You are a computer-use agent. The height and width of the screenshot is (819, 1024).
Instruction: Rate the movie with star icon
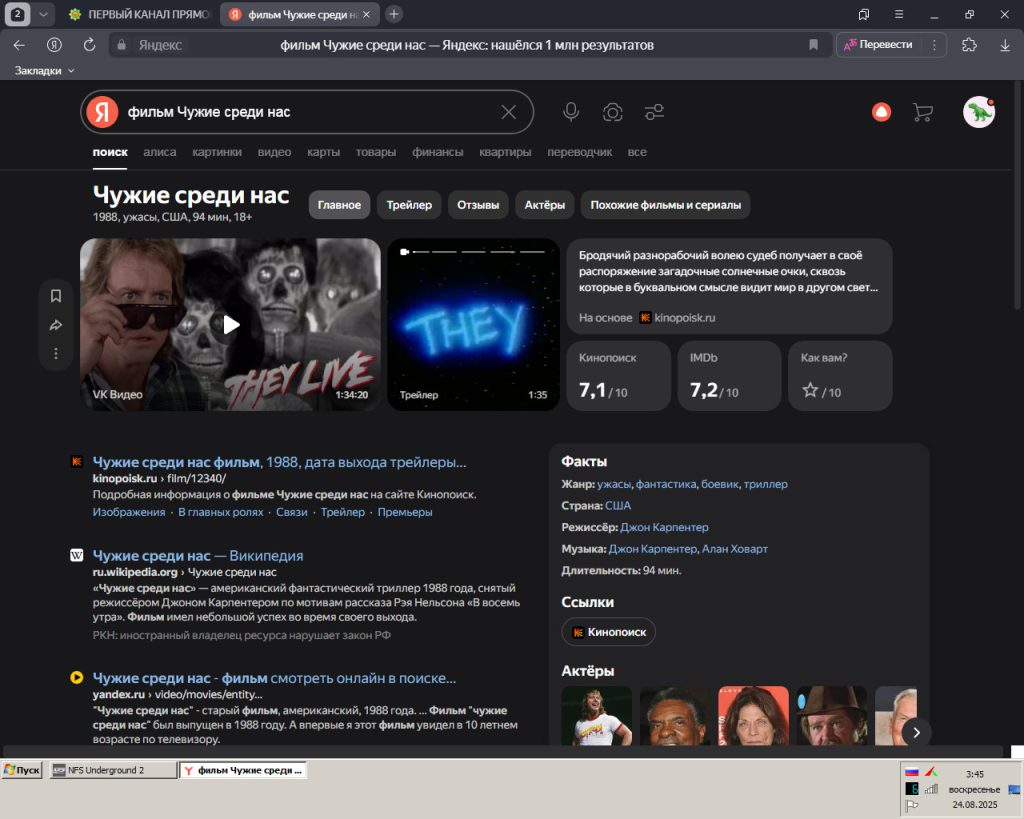click(x=810, y=391)
